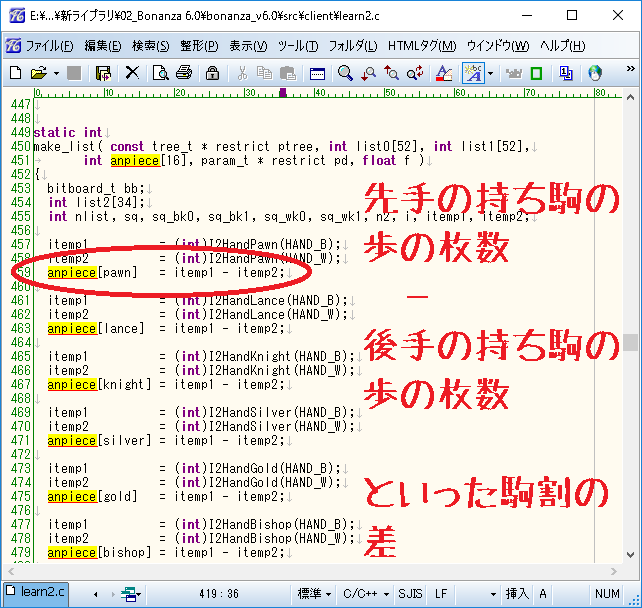
Task: Open the 標準 dropdown in status bar
Action: pos(314,594)
